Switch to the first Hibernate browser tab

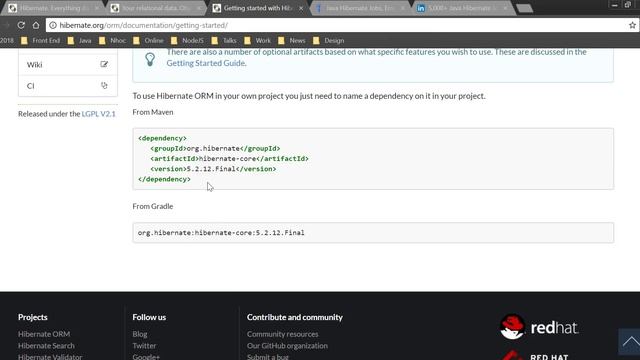[x=53, y=8]
